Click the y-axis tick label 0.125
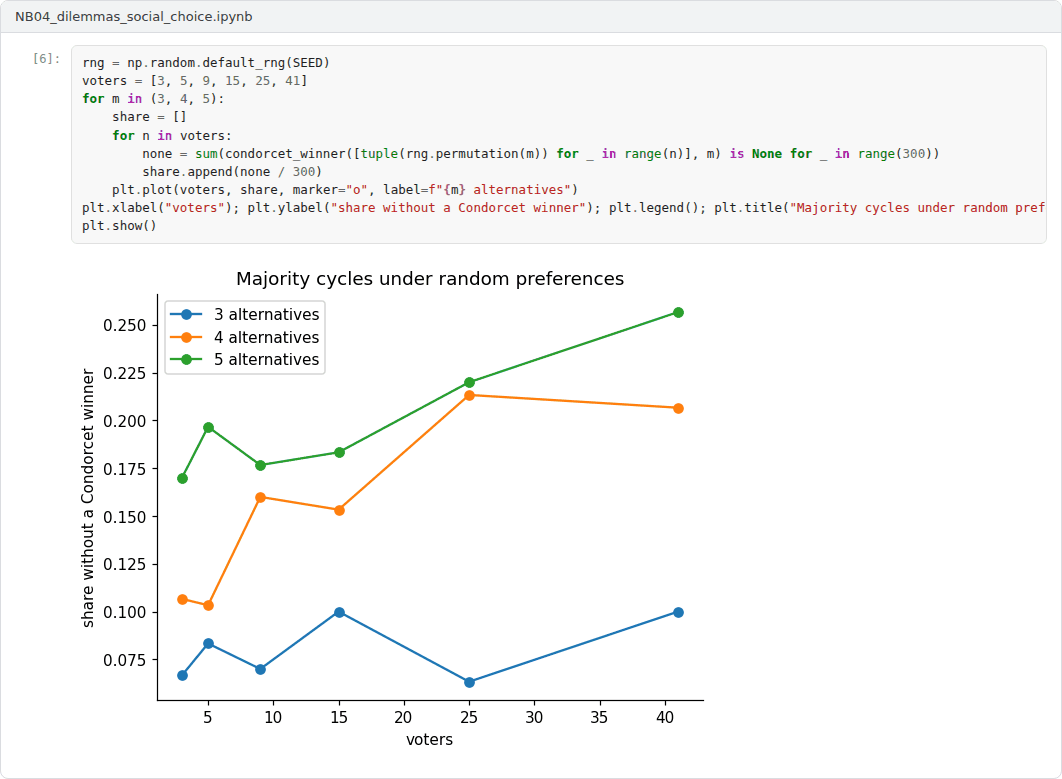 [x=125, y=564]
